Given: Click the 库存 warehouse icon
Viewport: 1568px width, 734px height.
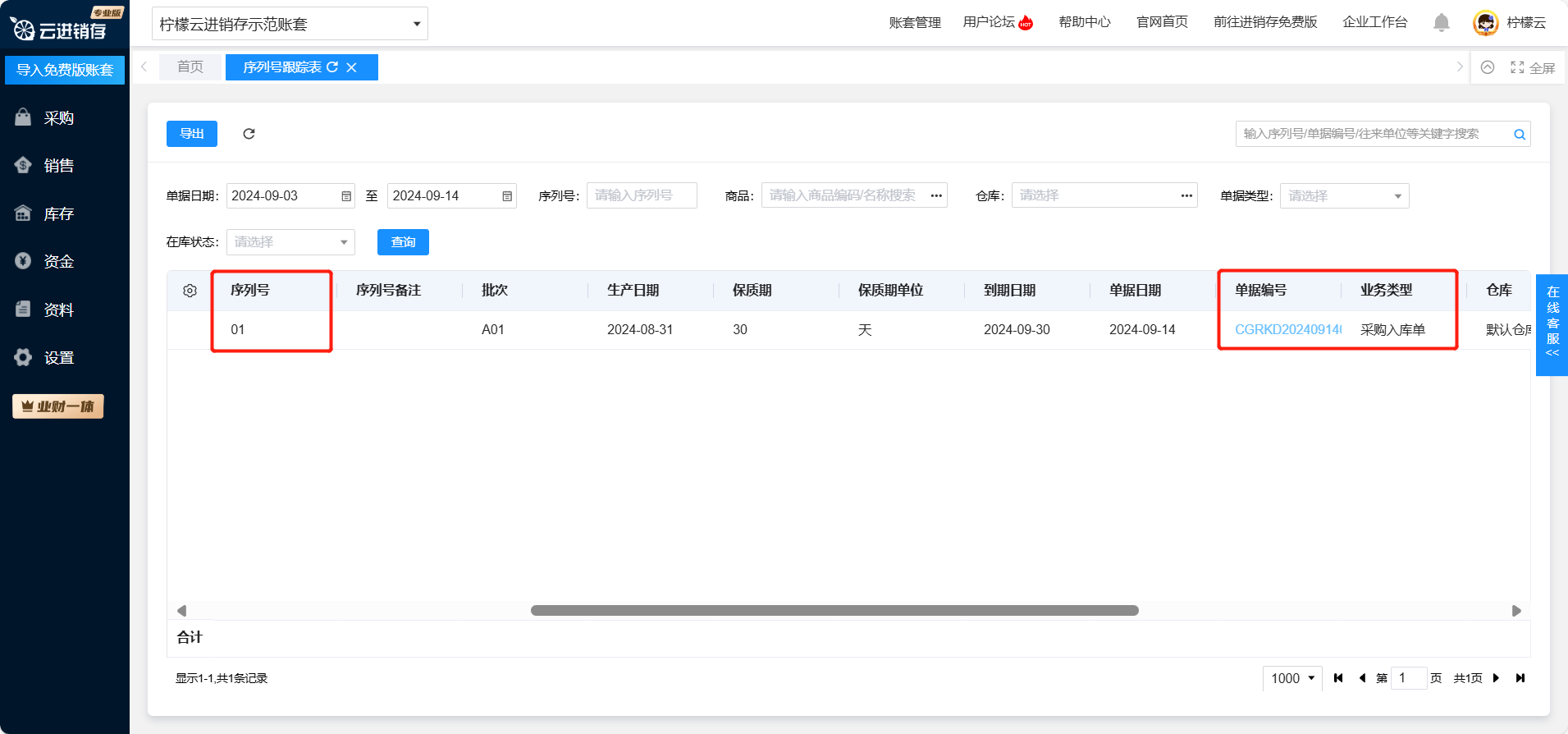Looking at the screenshot, I should tap(23, 213).
